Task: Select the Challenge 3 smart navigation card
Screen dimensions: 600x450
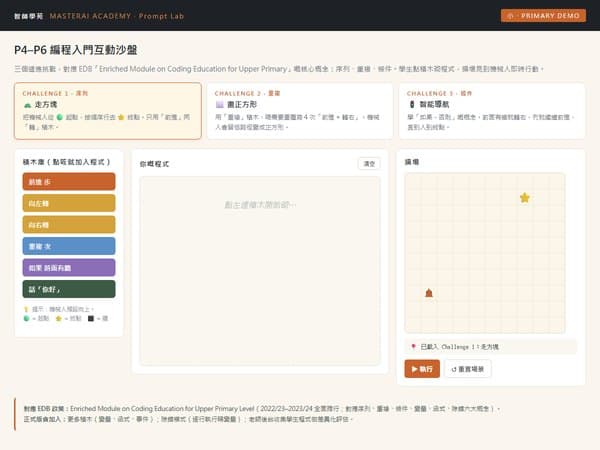Action: [492, 111]
